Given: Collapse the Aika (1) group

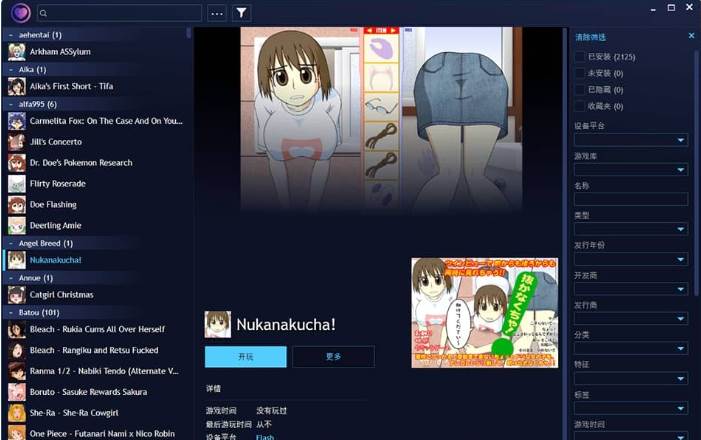Looking at the screenshot, I should pyautogui.click(x=11, y=69).
